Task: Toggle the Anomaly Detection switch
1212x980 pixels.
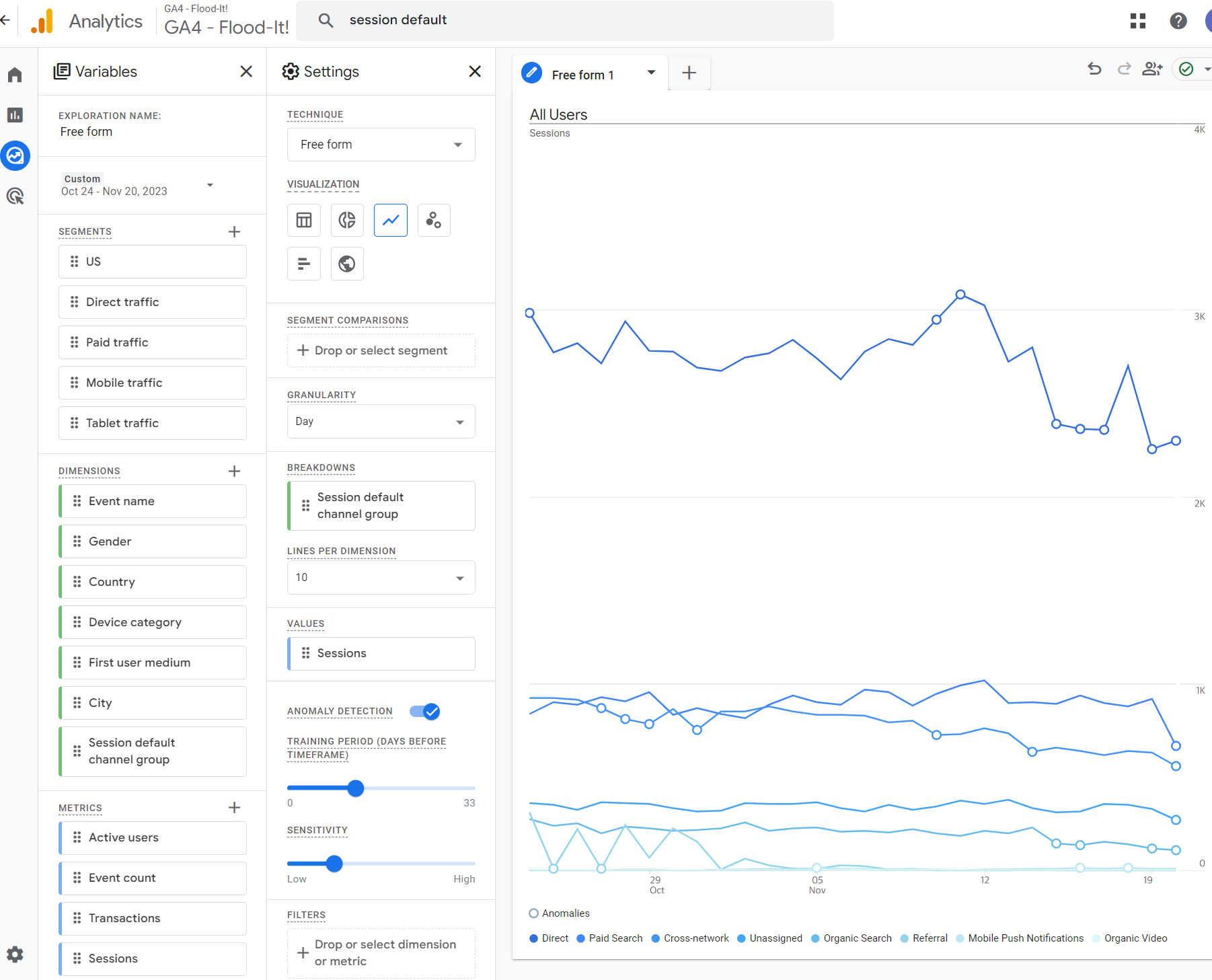Action: pyautogui.click(x=425, y=712)
